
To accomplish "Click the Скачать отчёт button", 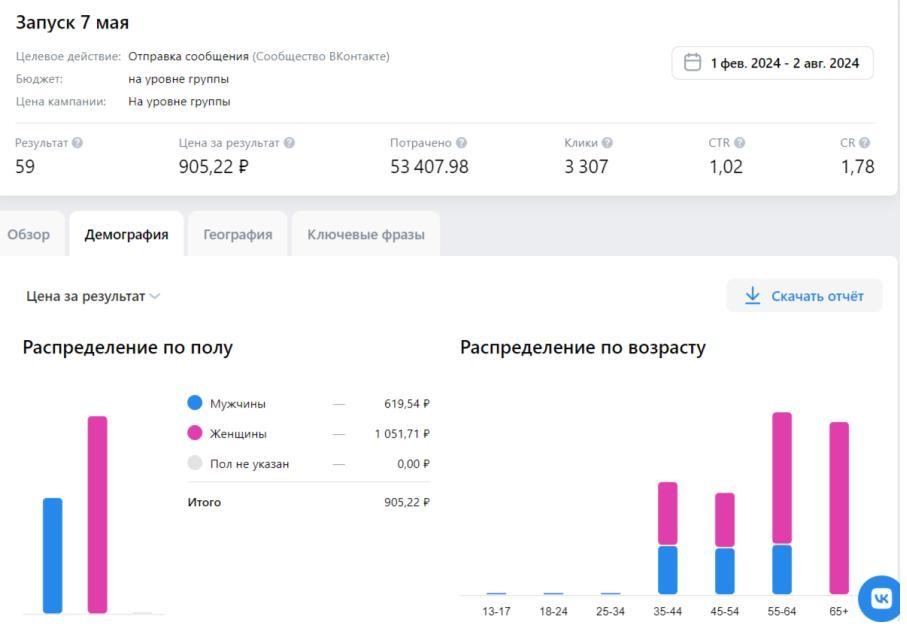I will (x=804, y=296).
